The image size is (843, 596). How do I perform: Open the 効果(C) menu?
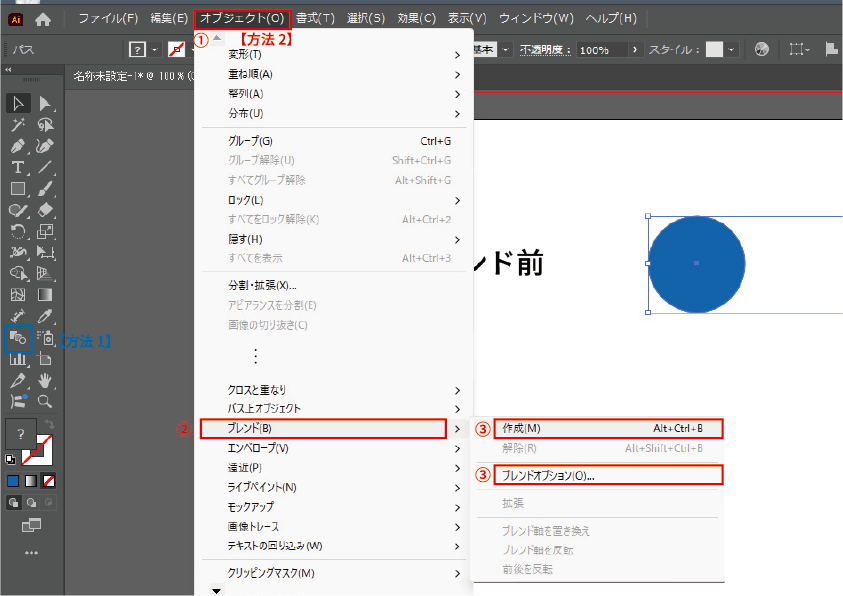416,19
